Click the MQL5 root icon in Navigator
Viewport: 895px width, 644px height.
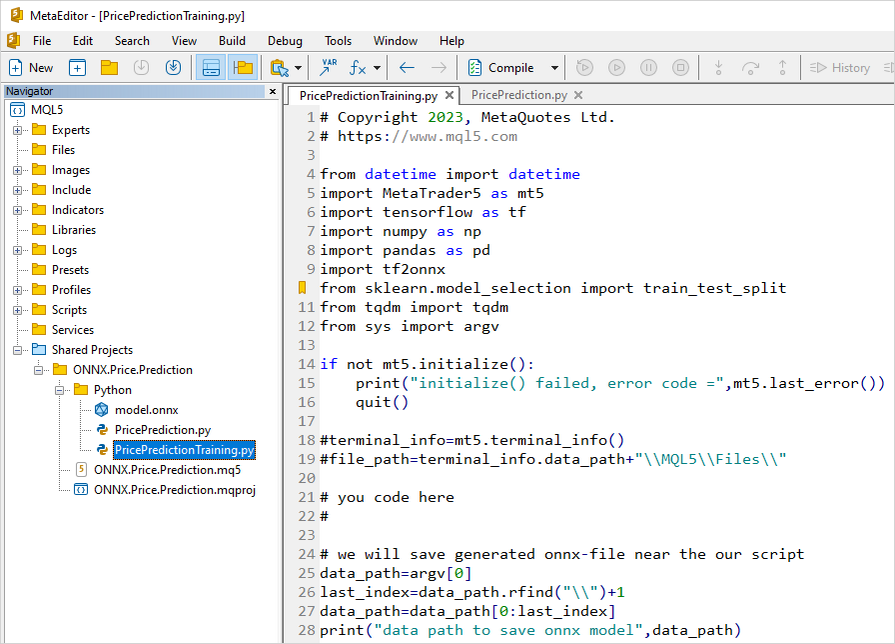coord(16,109)
